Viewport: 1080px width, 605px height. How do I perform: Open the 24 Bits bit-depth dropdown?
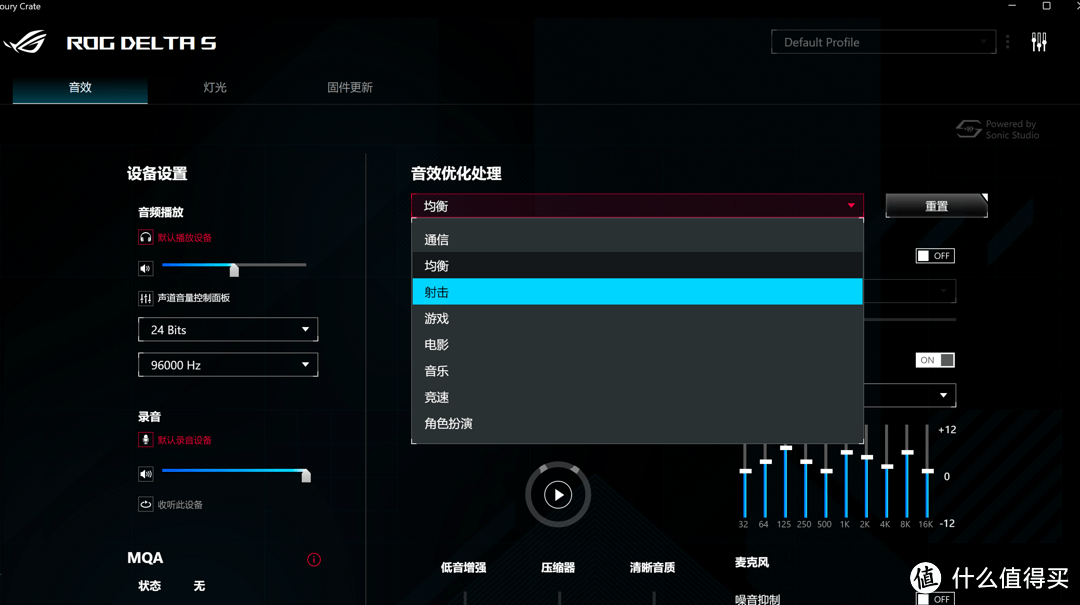227,329
